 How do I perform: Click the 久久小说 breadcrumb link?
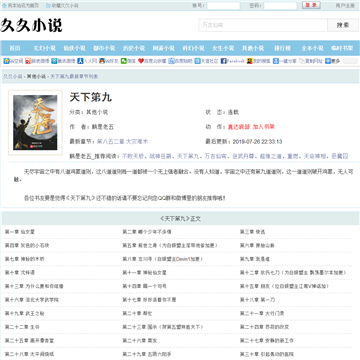[13, 76]
